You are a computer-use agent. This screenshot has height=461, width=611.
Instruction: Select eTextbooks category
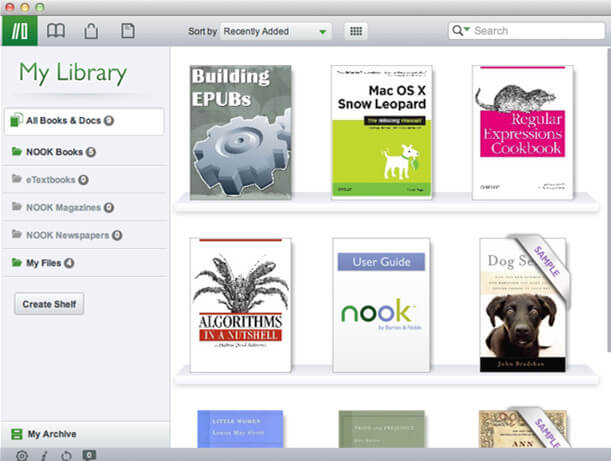click(84, 179)
